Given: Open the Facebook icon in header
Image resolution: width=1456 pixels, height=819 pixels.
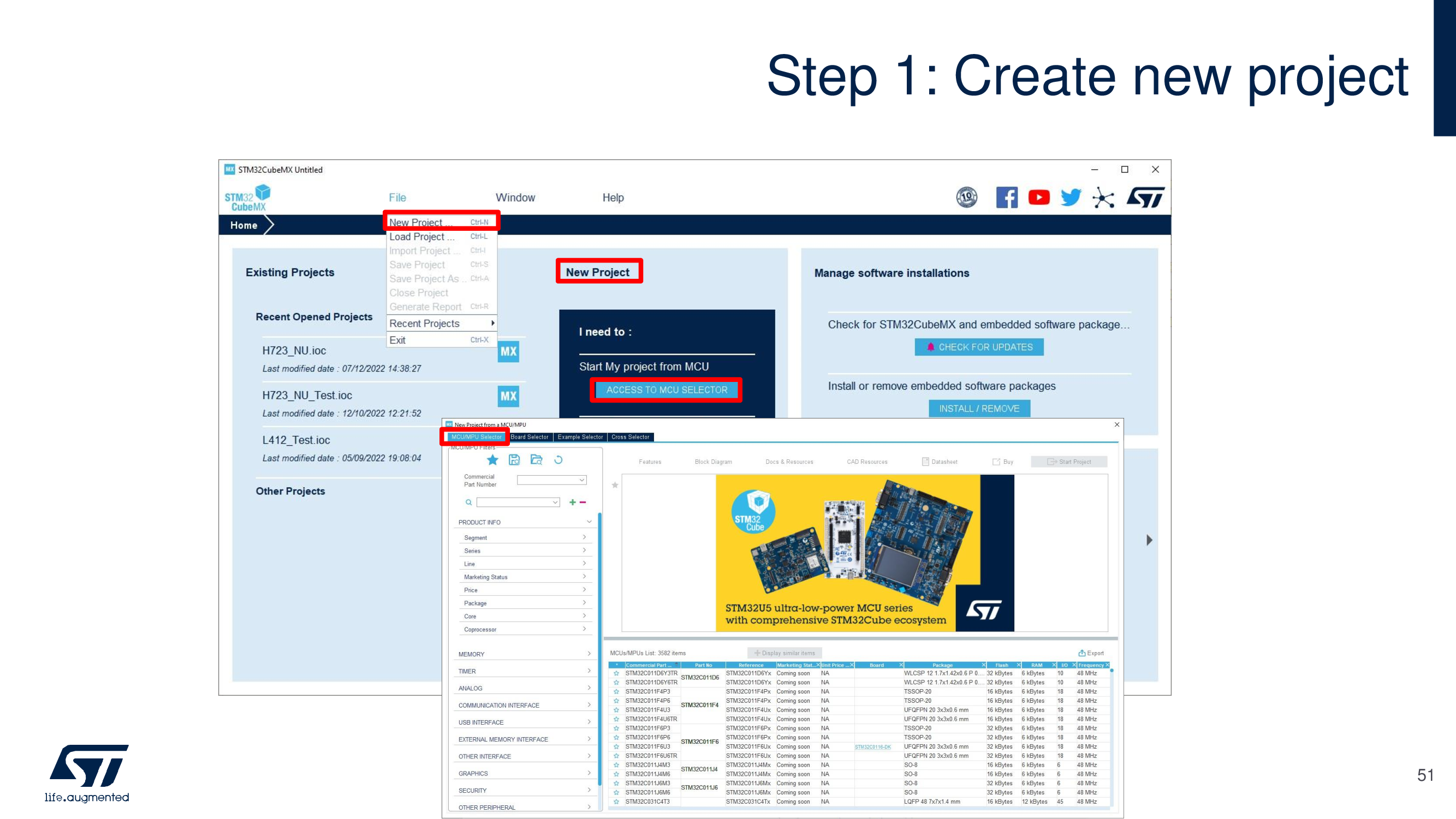Looking at the screenshot, I should coord(1007,197).
